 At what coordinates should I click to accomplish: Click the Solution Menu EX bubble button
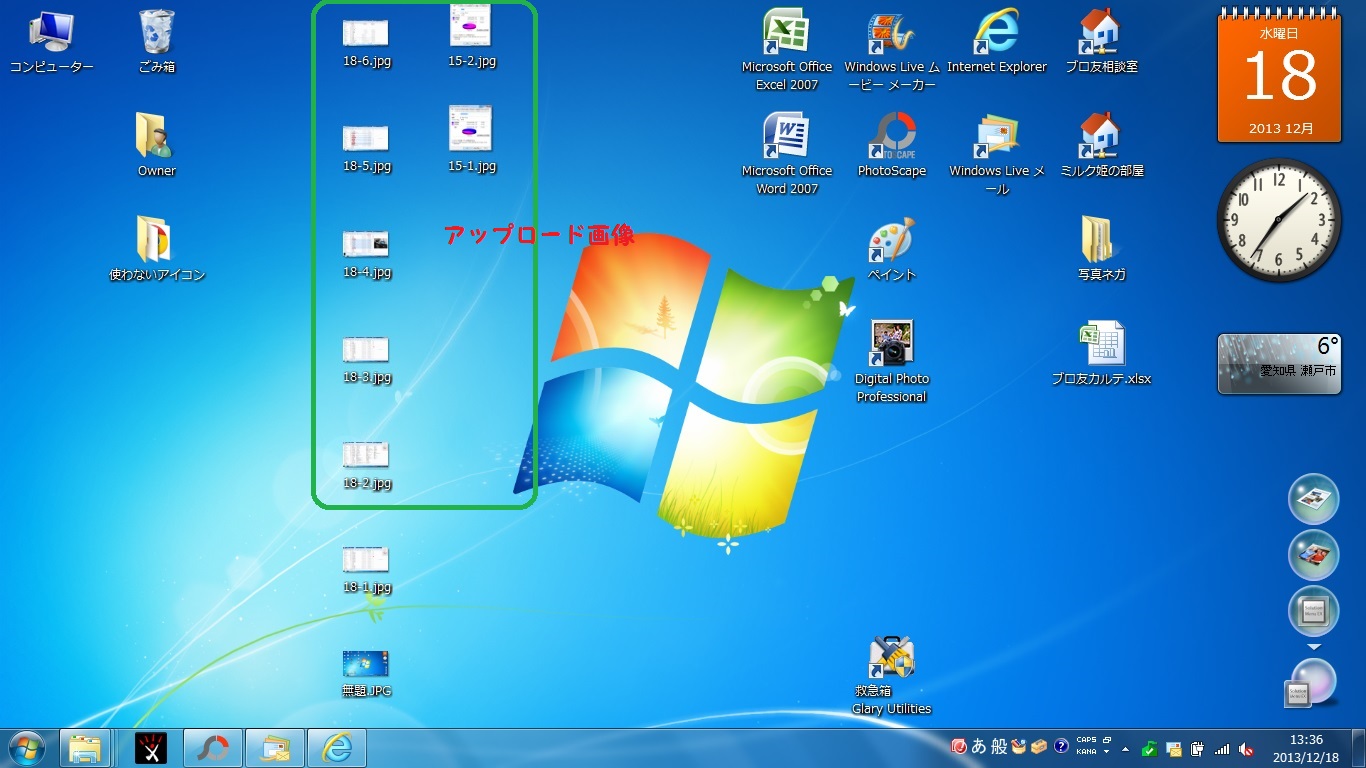pyautogui.click(x=1313, y=611)
